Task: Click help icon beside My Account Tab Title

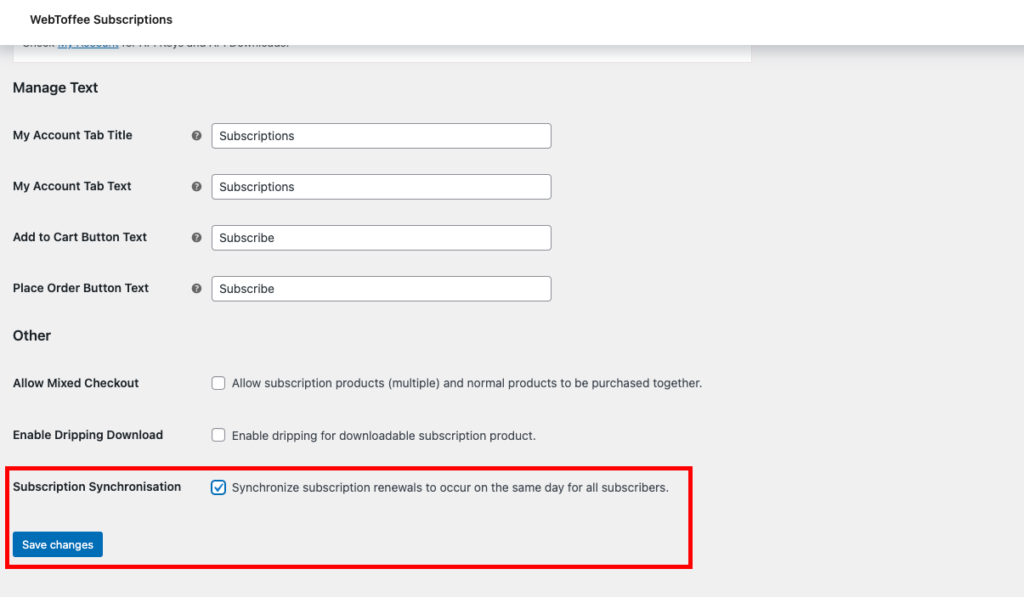Action: (197, 136)
